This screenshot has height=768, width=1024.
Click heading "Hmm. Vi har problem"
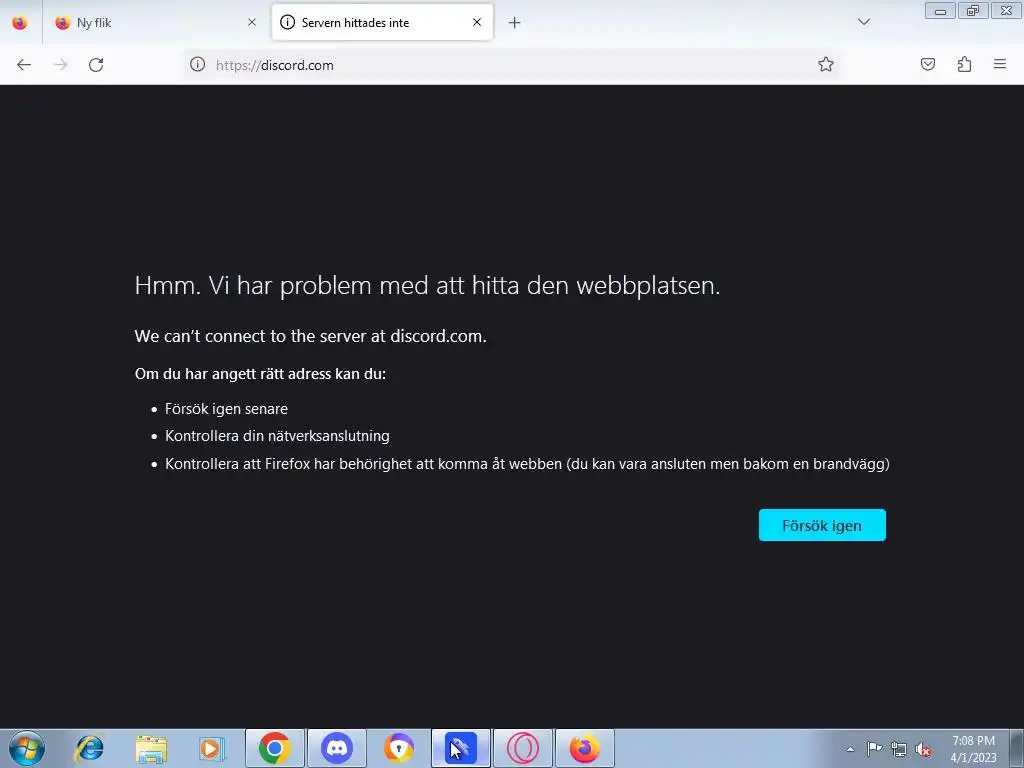pos(427,285)
